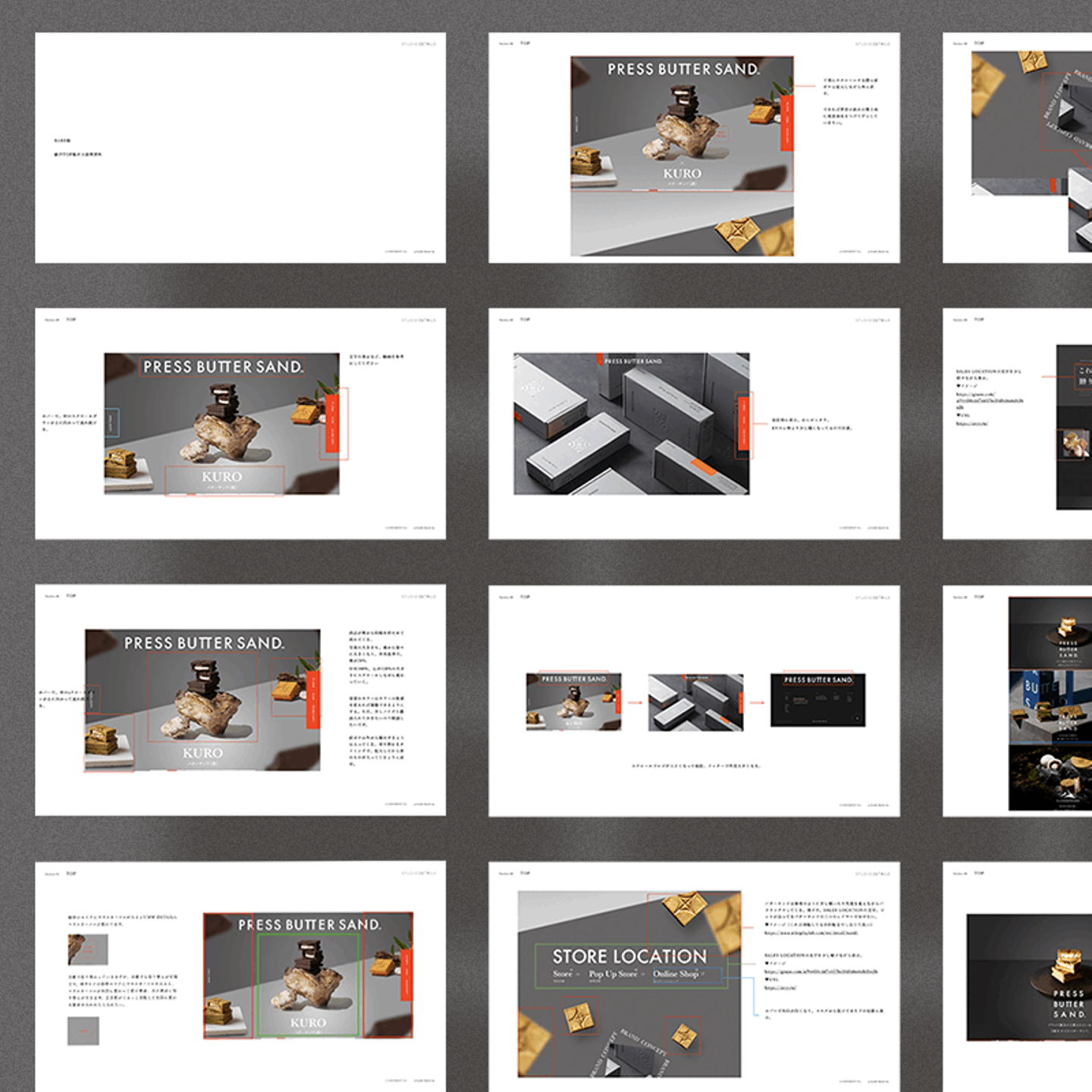Viewport: 1092px width, 1092px height.
Task: Open the mostly blank white opening slide
Action: click(240, 148)
